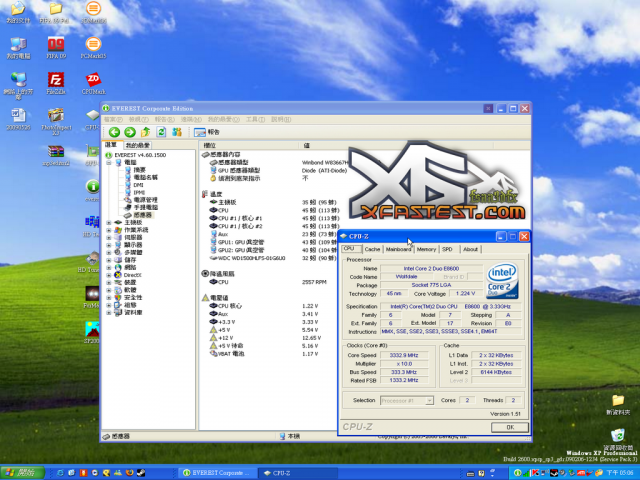The image size is (640, 480).
Task: Click the EVEREST Corporate taskbar button
Action: pyautogui.click(x=217, y=473)
